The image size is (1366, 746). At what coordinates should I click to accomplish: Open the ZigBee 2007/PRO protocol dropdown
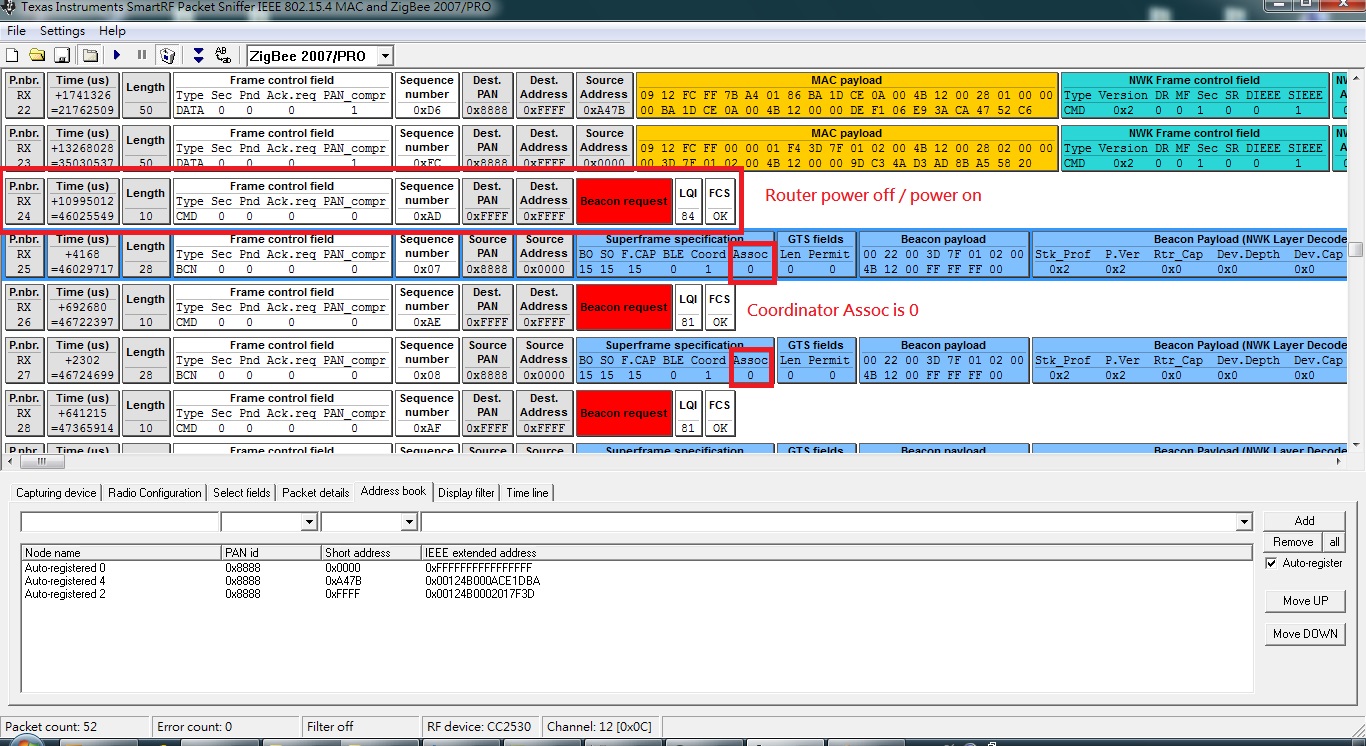[x=386, y=56]
